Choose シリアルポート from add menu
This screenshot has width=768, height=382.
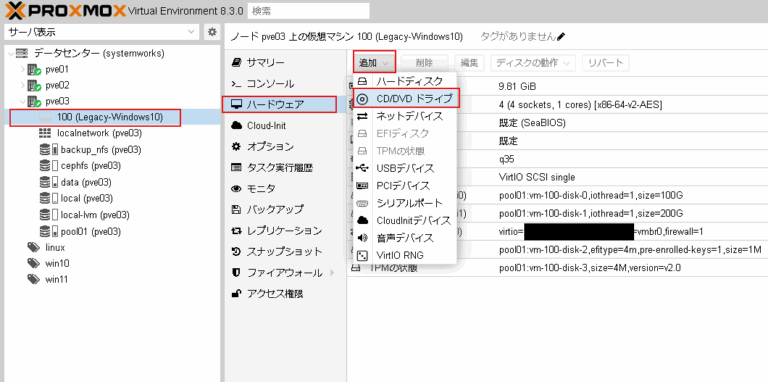pyautogui.click(x=405, y=203)
